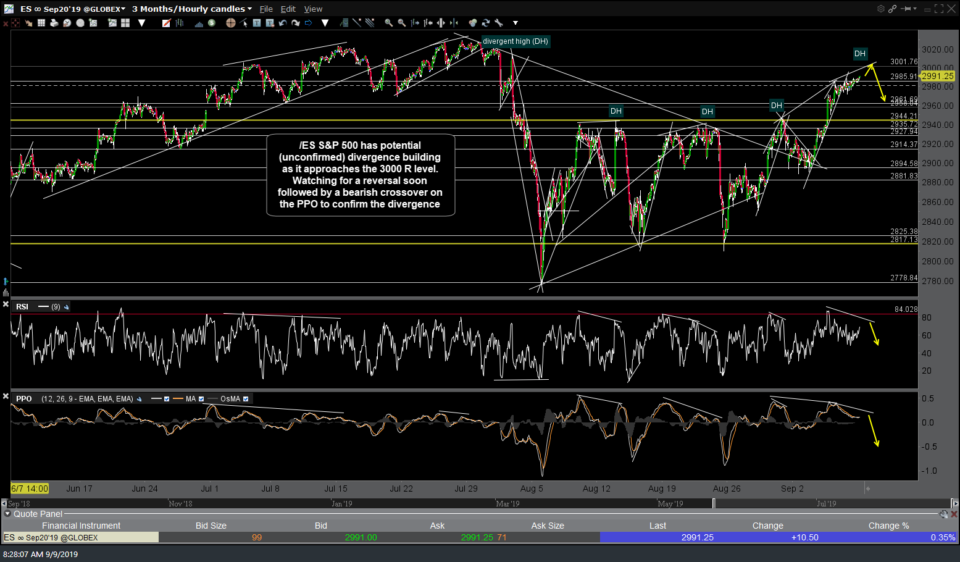Viewport: 960px width, 562px height.
Task: Click the candlestick bar-type icon
Action: click(x=179, y=23)
